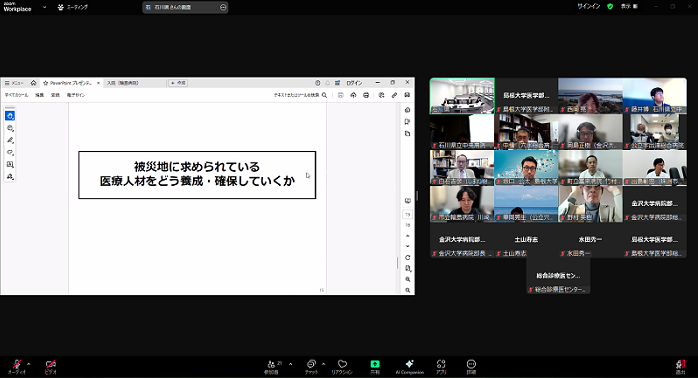Launch AI Companion
Screen dimensions: 698x378
click(410, 367)
